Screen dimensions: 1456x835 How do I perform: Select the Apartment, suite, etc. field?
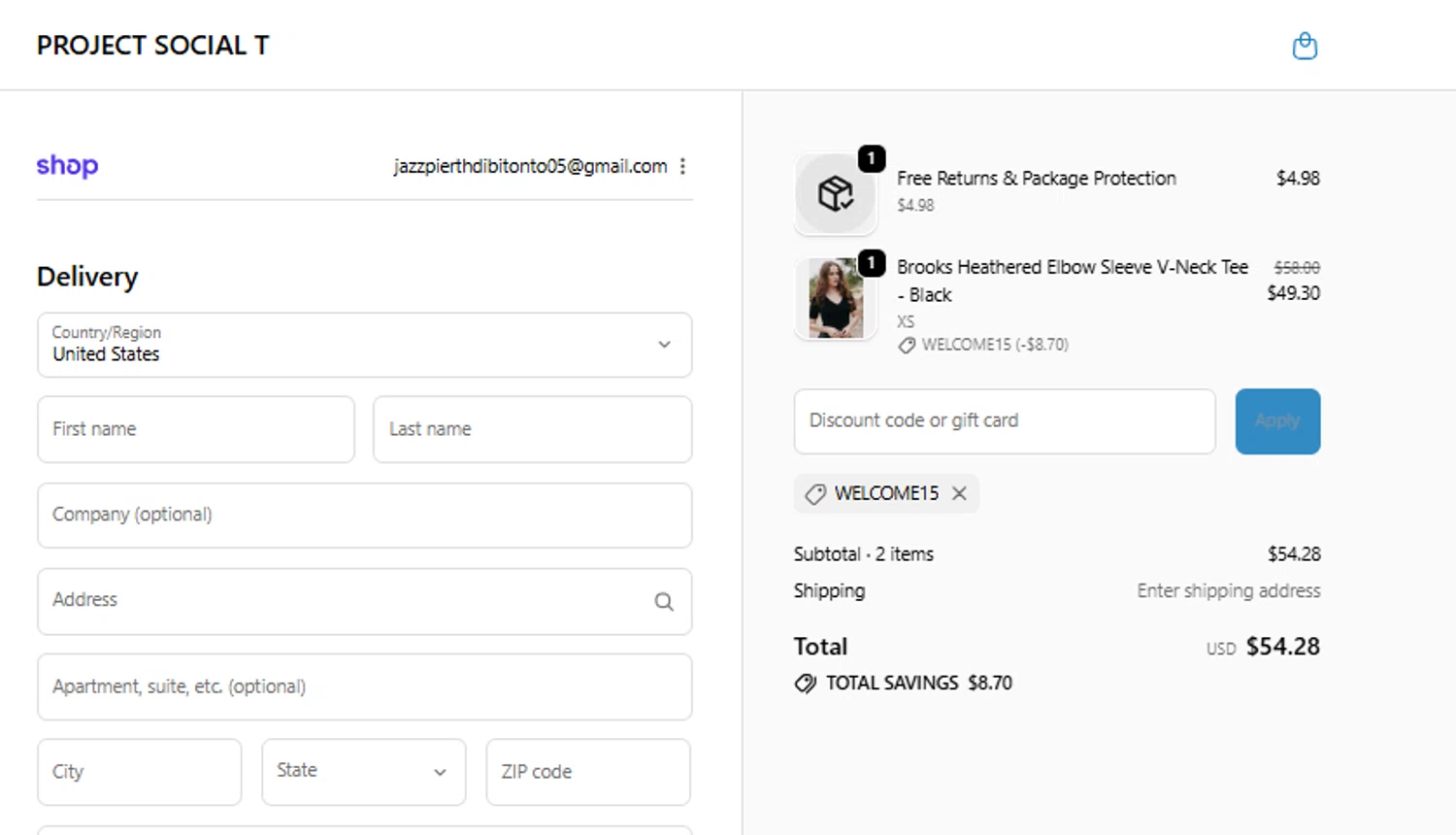[365, 687]
